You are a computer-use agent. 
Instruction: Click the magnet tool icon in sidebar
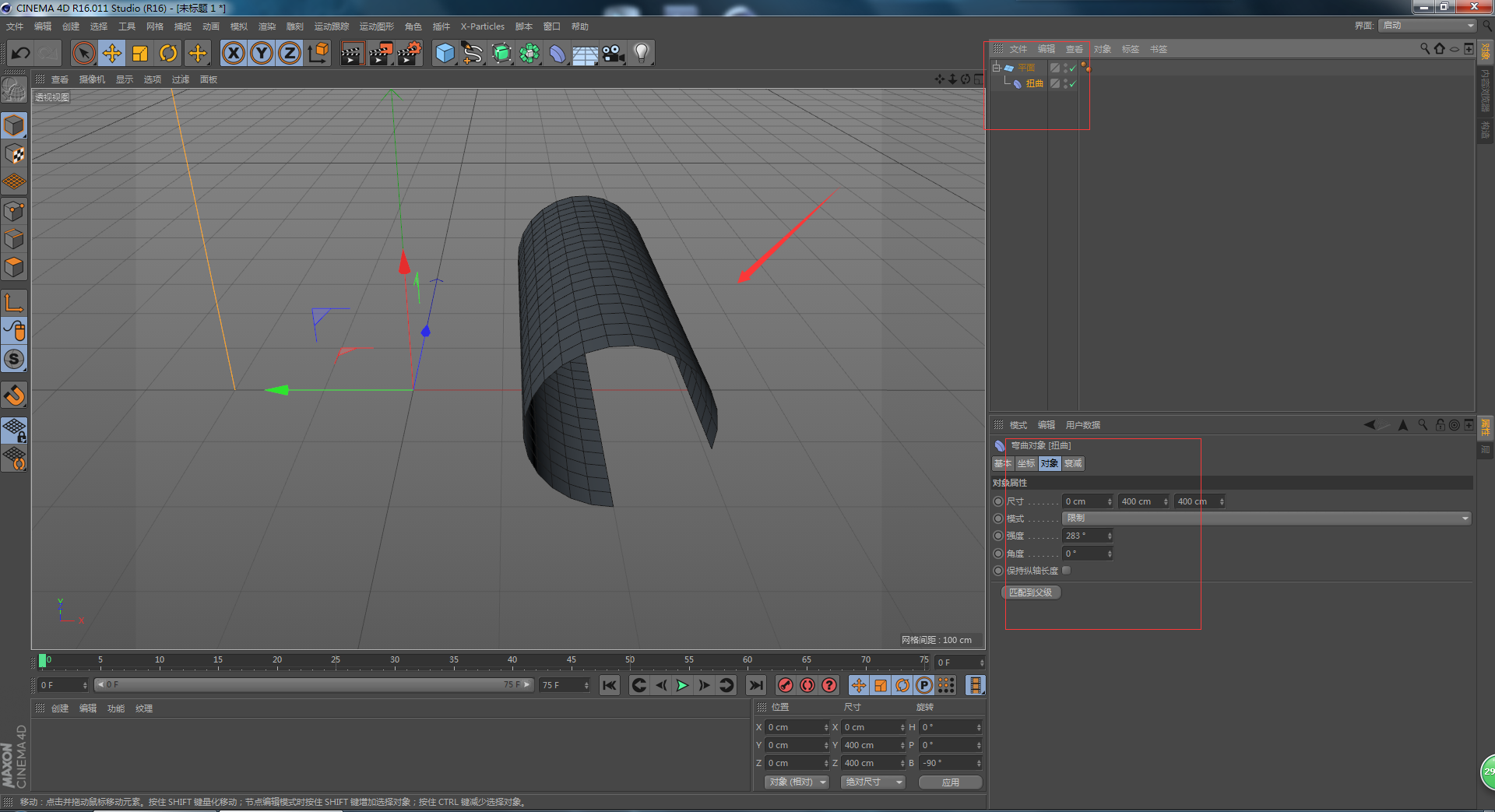(14, 395)
